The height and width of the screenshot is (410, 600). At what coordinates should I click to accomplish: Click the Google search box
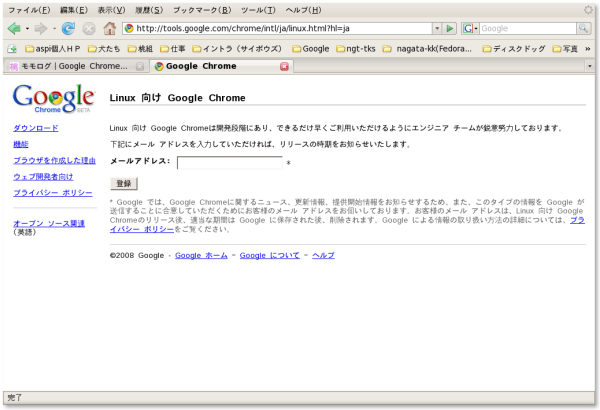coord(528,28)
